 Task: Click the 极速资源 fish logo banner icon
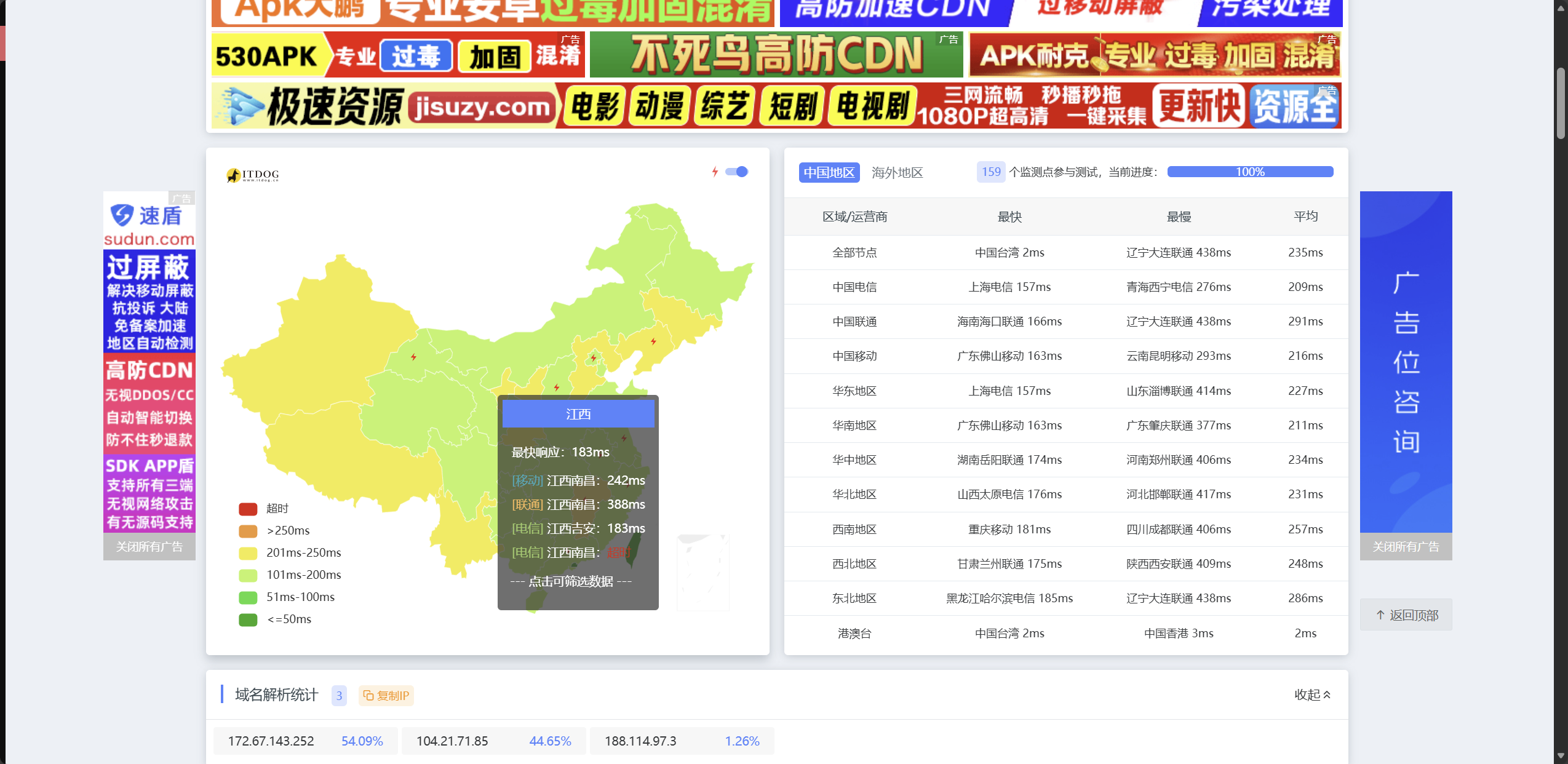[242, 106]
